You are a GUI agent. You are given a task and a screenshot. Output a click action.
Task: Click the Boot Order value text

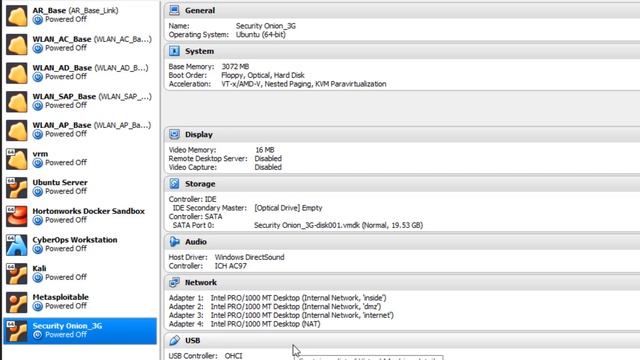point(262,75)
